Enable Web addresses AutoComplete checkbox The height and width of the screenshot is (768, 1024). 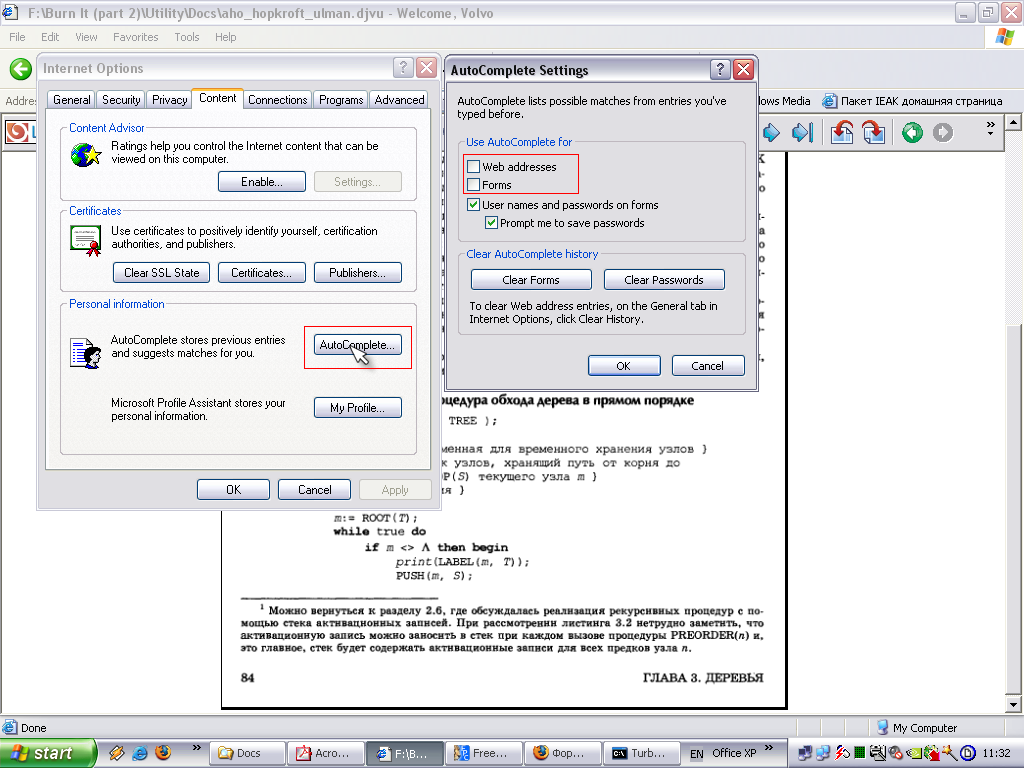pyautogui.click(x=473, y=167)
